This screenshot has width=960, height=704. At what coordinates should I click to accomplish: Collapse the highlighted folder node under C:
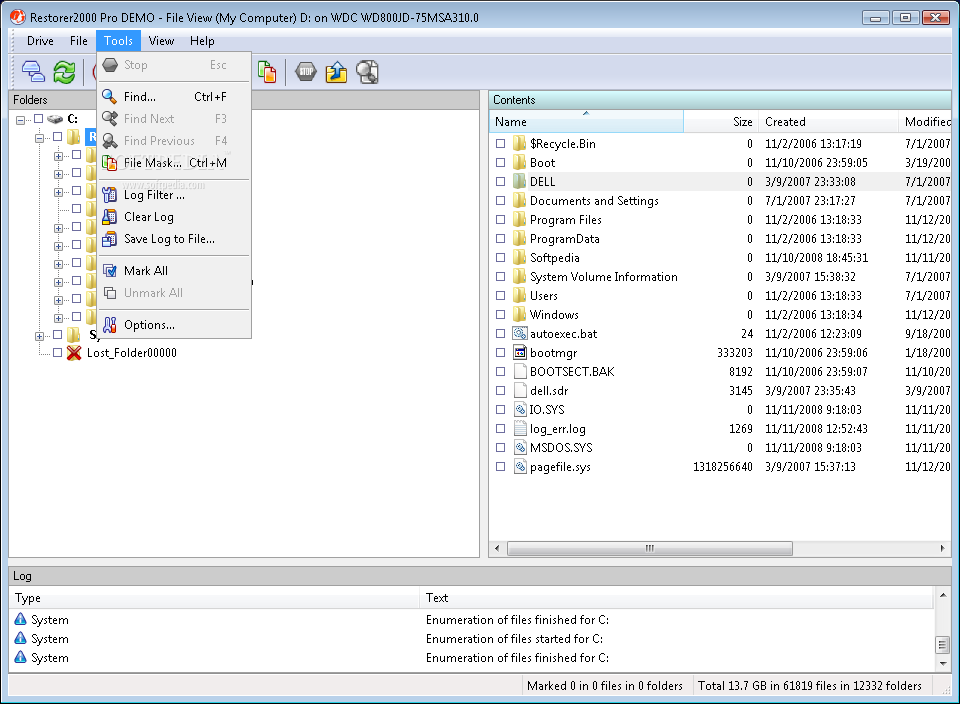click(x=39, y=138)
